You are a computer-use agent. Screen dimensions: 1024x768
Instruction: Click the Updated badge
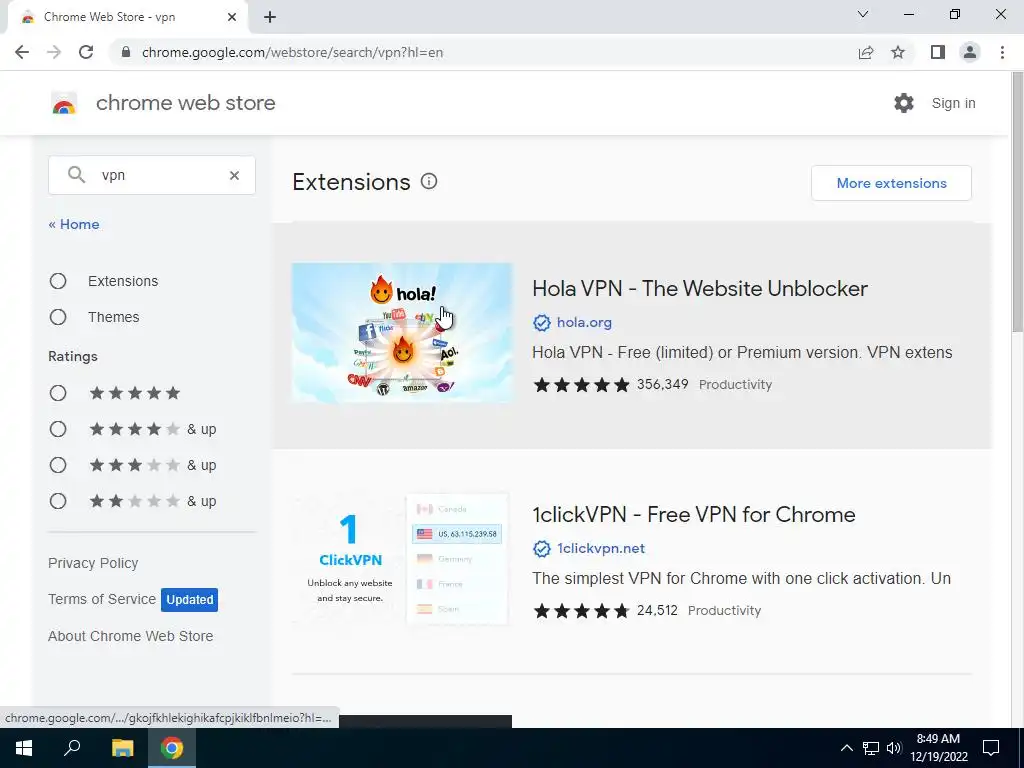[x=189, y=600]
